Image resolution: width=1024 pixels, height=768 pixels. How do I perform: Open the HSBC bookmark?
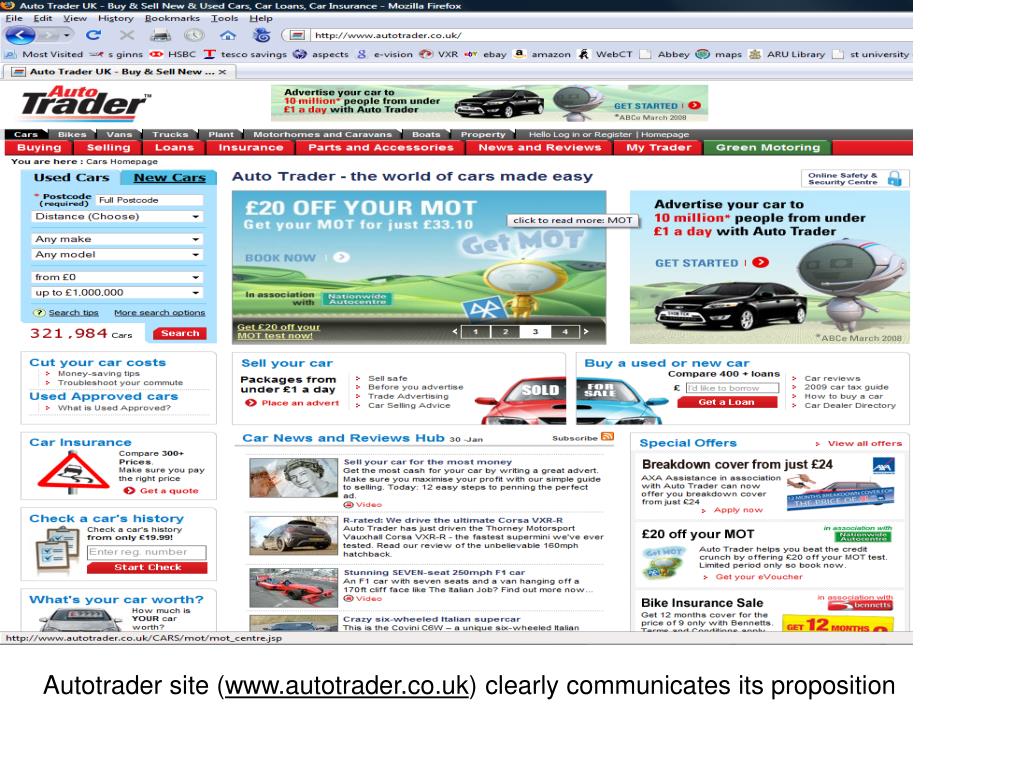point(174,54)
